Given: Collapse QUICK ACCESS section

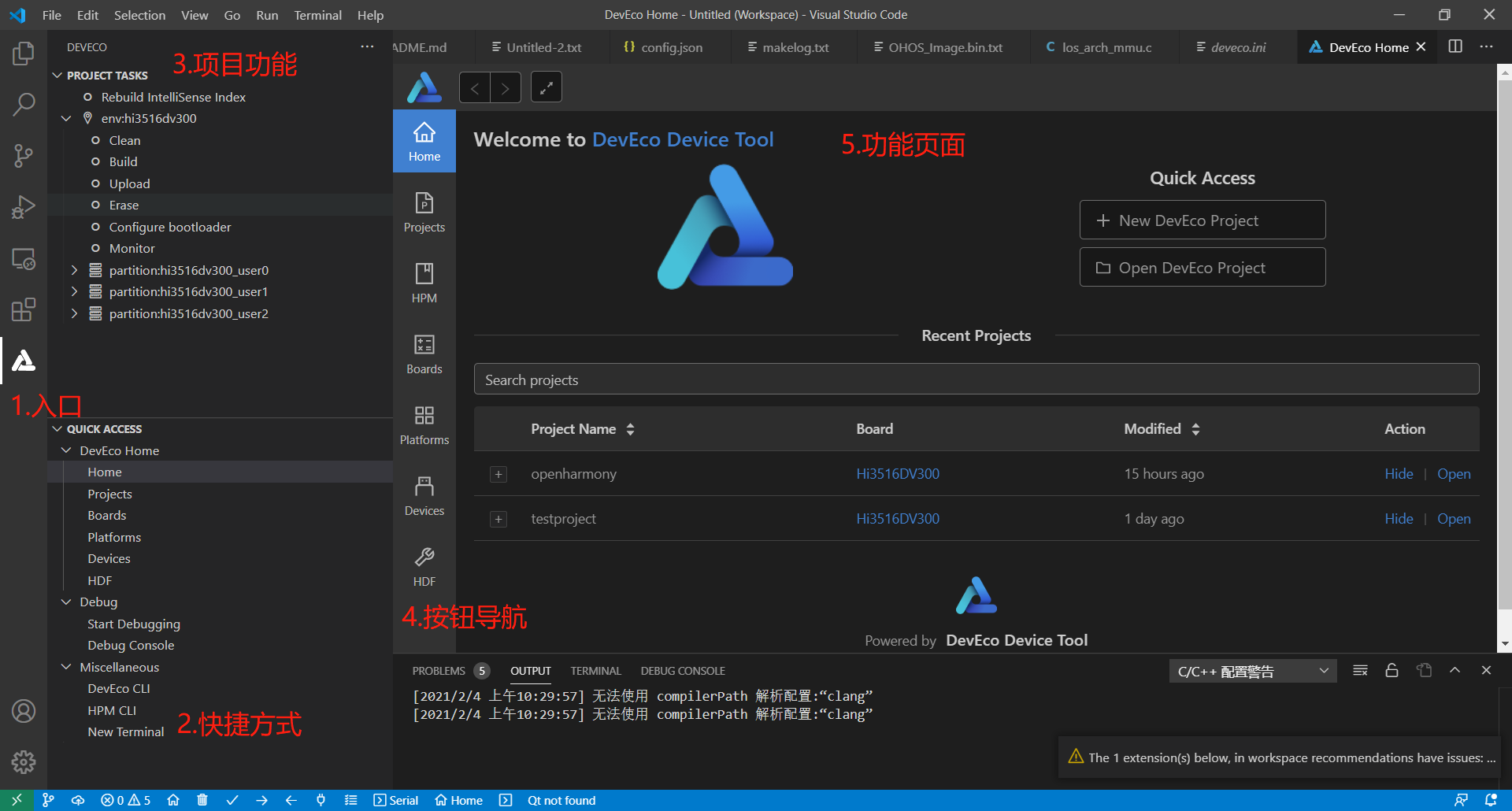Looking at the screenshot, I should pyautogui.click(x=57, y=429).
